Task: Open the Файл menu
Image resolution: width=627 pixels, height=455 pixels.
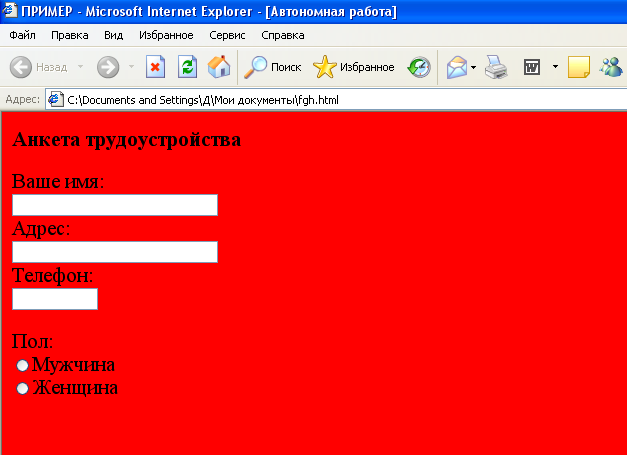Action: pos(22,35)
